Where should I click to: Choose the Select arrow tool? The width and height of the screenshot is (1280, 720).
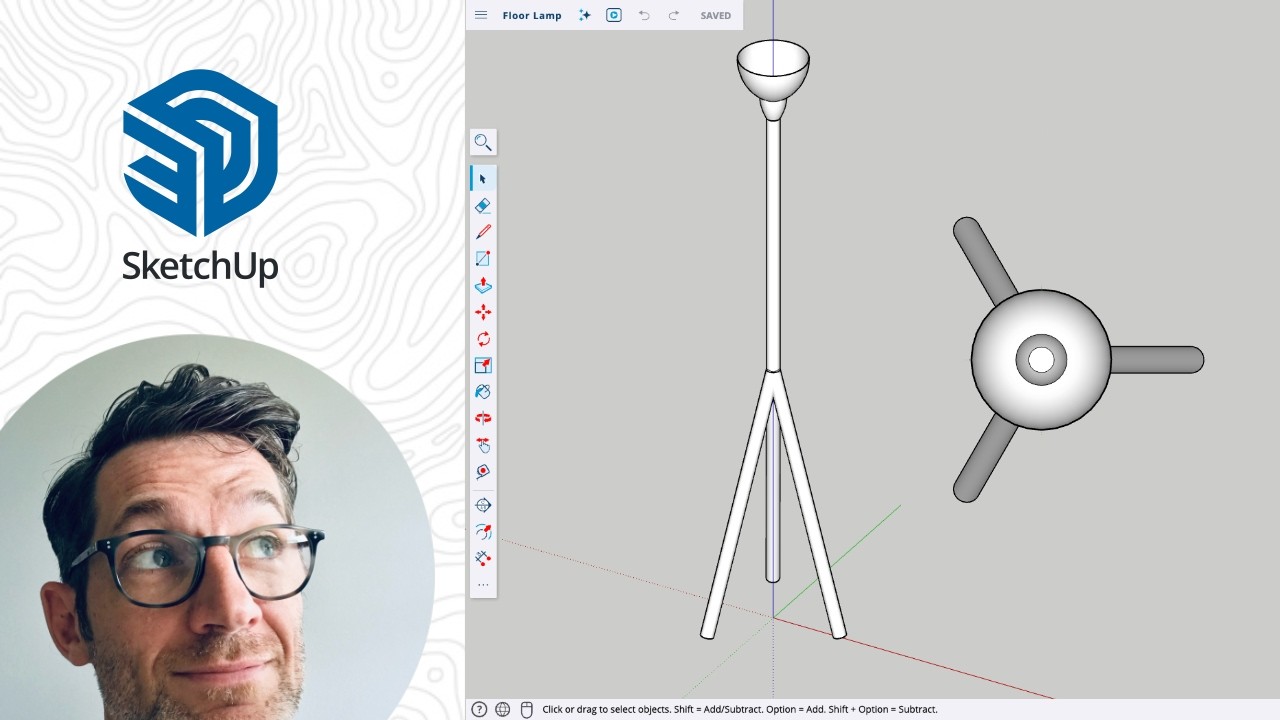pyautogui.click(x=483, y=179)
